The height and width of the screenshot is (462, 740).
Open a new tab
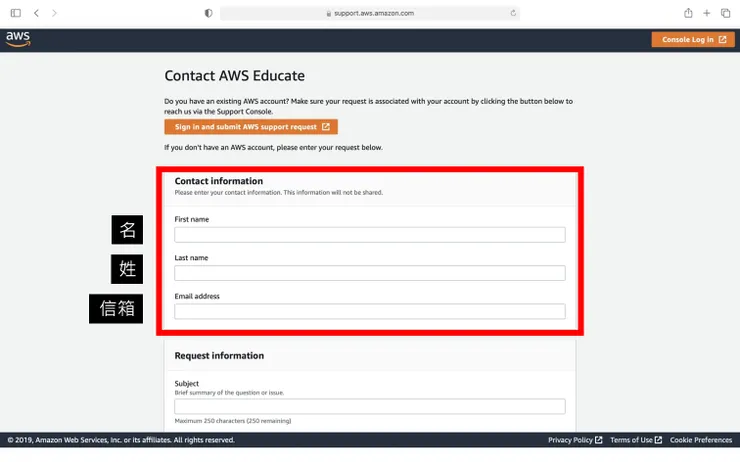[x=706, y=13]
